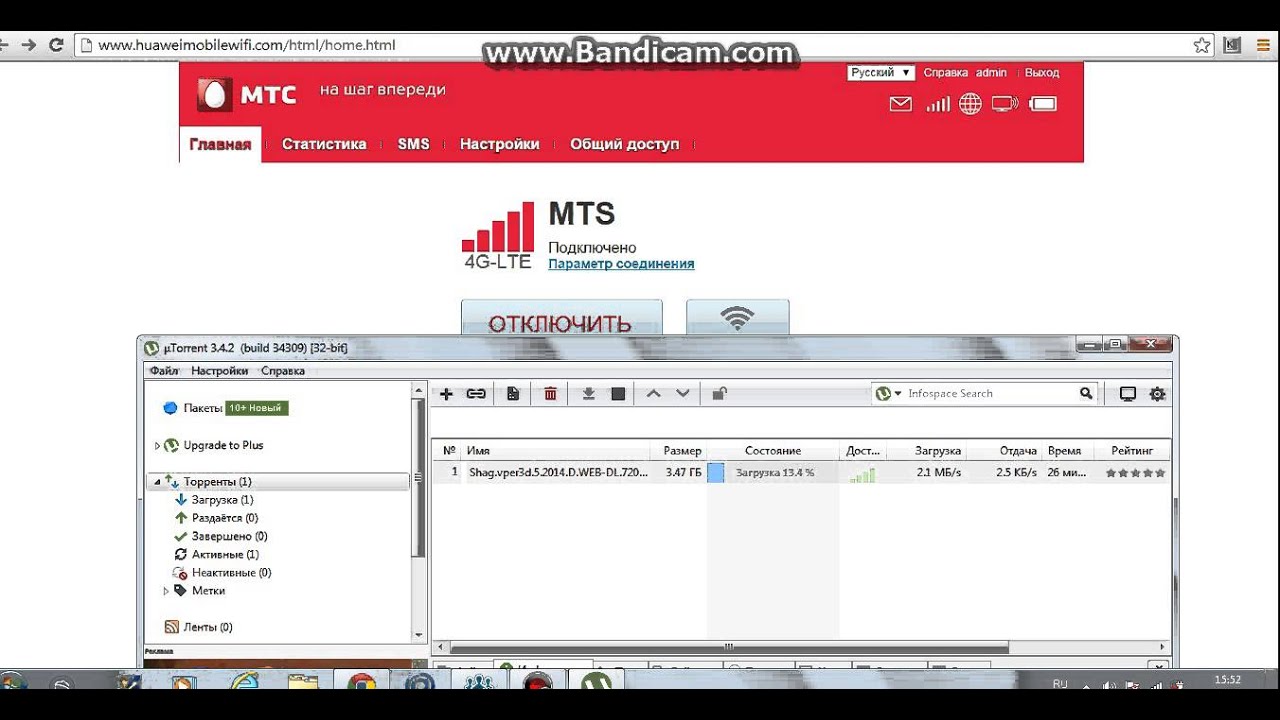Click the search magnifier in uTorrent
The image size is (1280, 720).
pos(1086,394)
